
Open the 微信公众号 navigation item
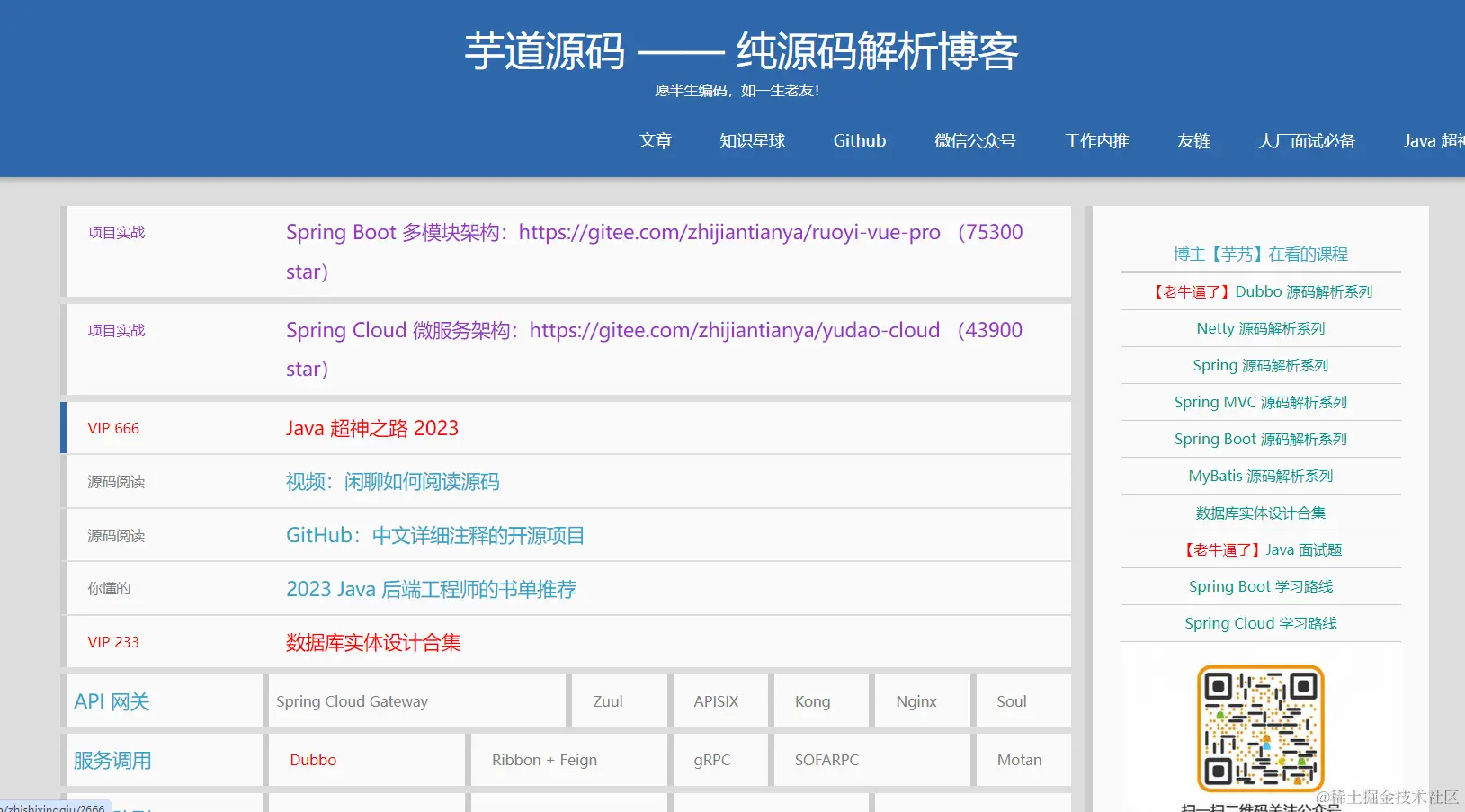[x=974, y=141]
